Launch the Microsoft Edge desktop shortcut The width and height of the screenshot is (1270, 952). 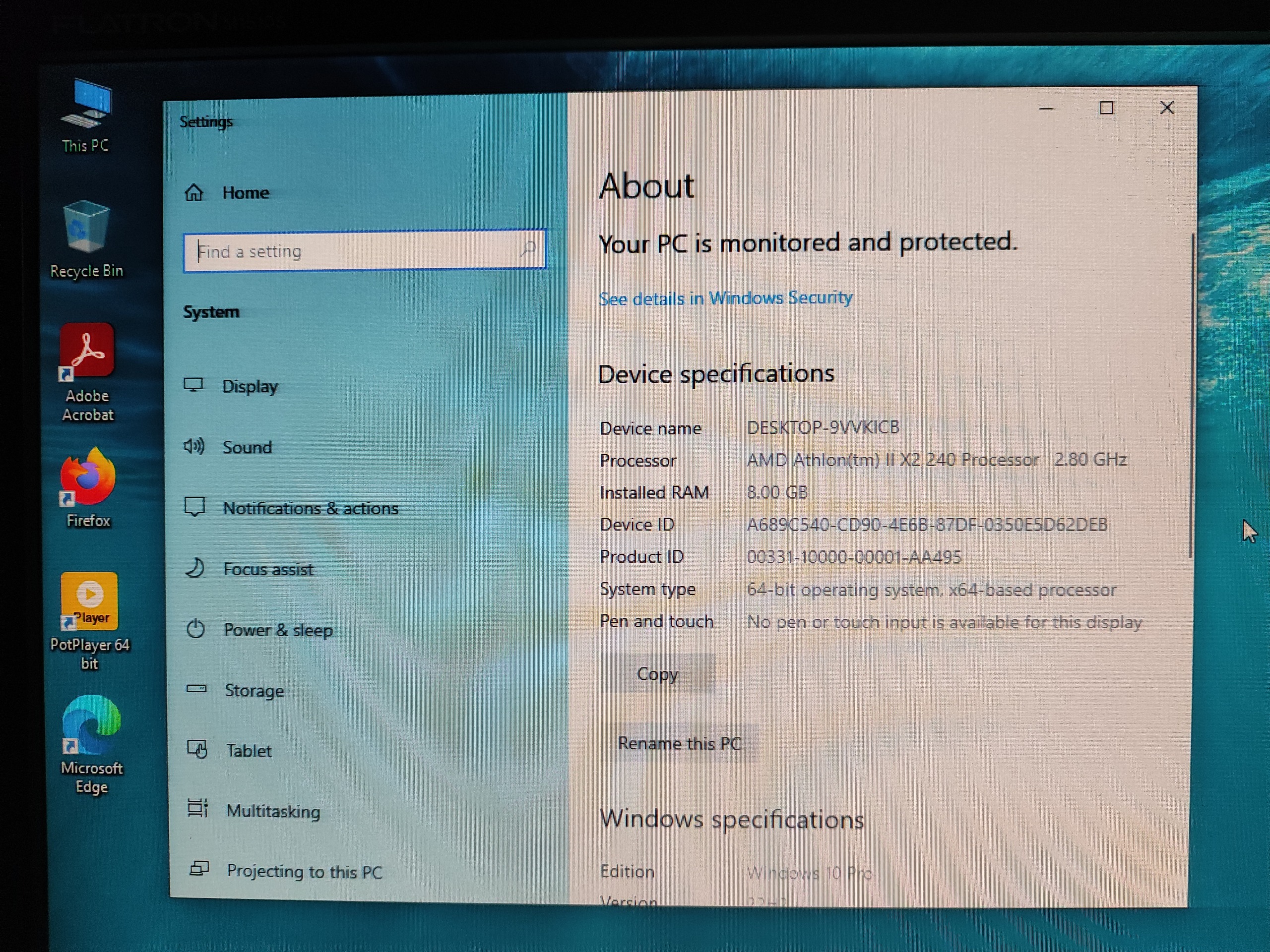91,725
